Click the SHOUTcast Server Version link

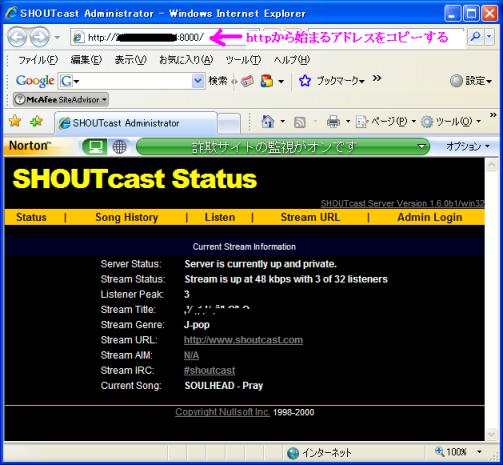pos(402,203)
